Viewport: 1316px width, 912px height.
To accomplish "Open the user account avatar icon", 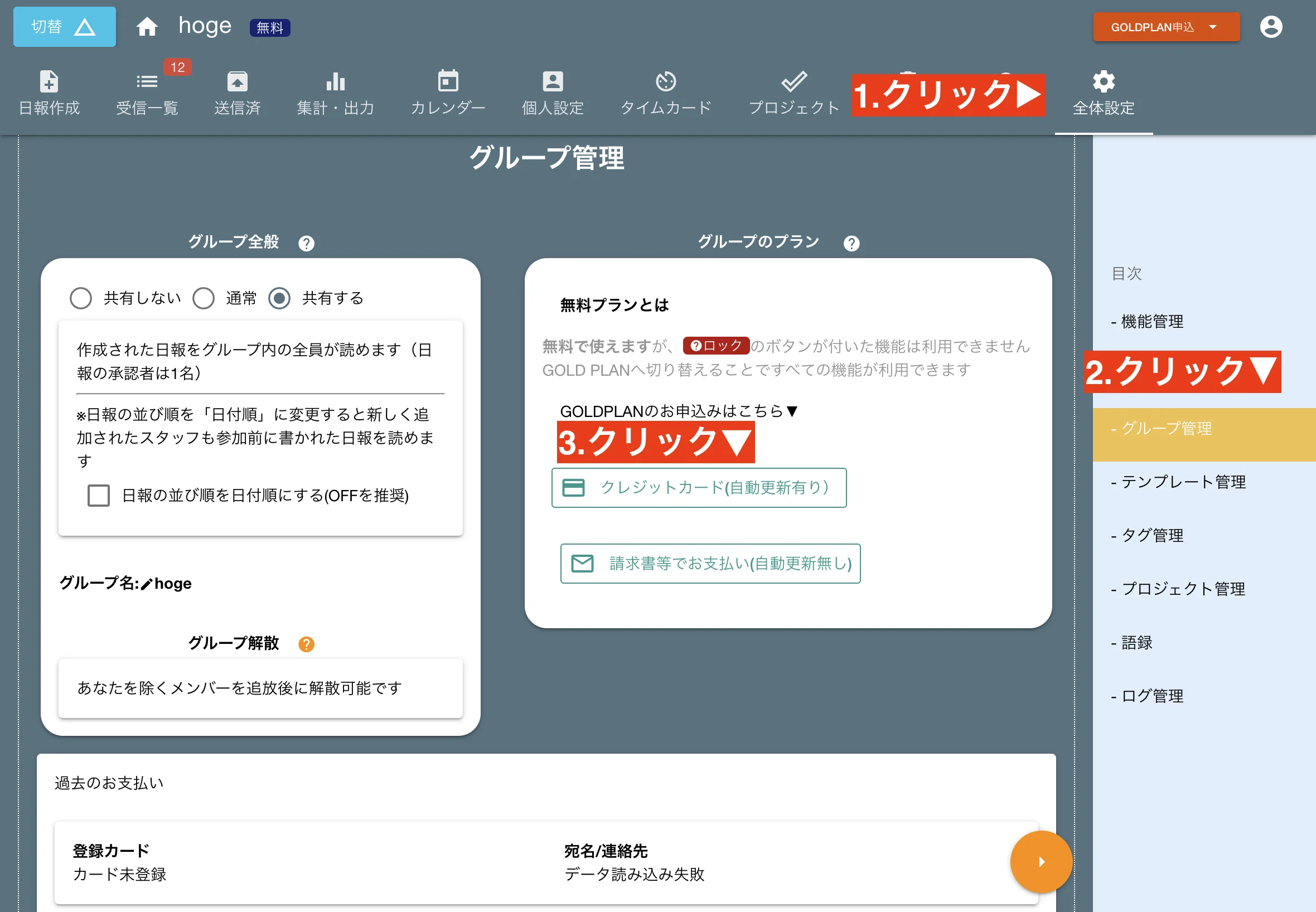I will [1271, 27].
